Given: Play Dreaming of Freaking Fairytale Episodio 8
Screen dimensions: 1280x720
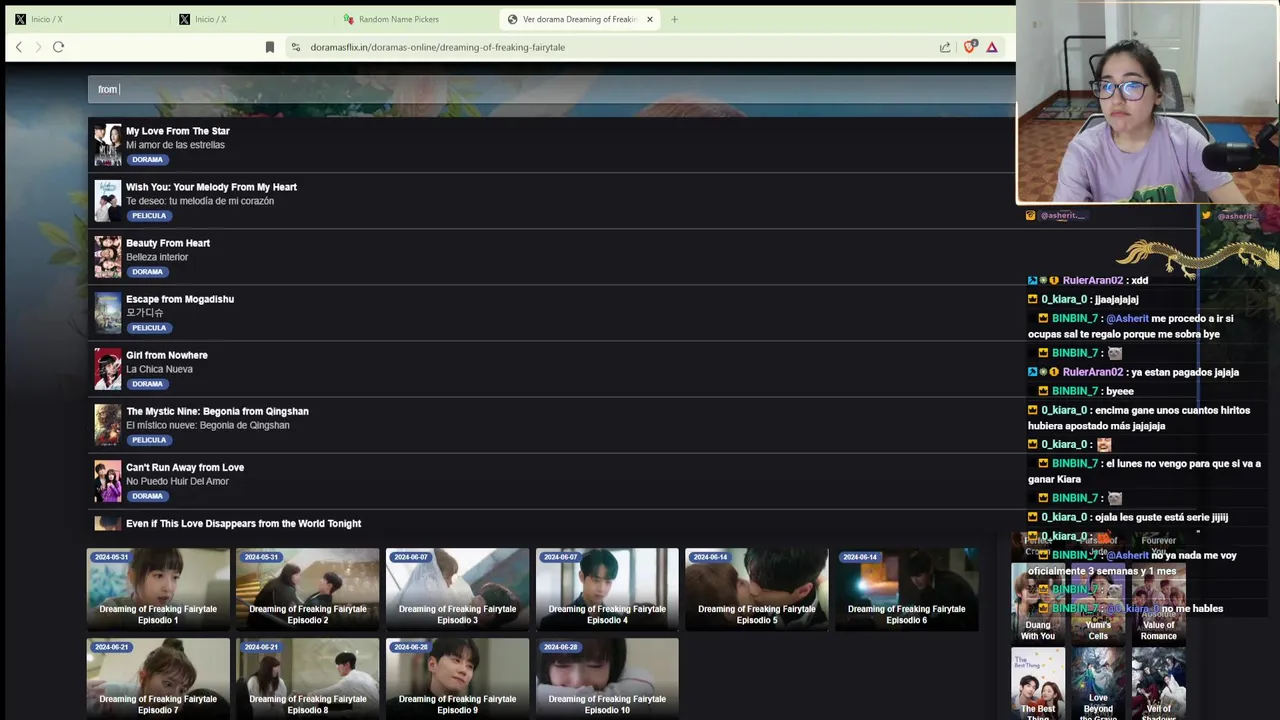Looking at the screenshot, I should pyautogui.click(x=308, y=679).
